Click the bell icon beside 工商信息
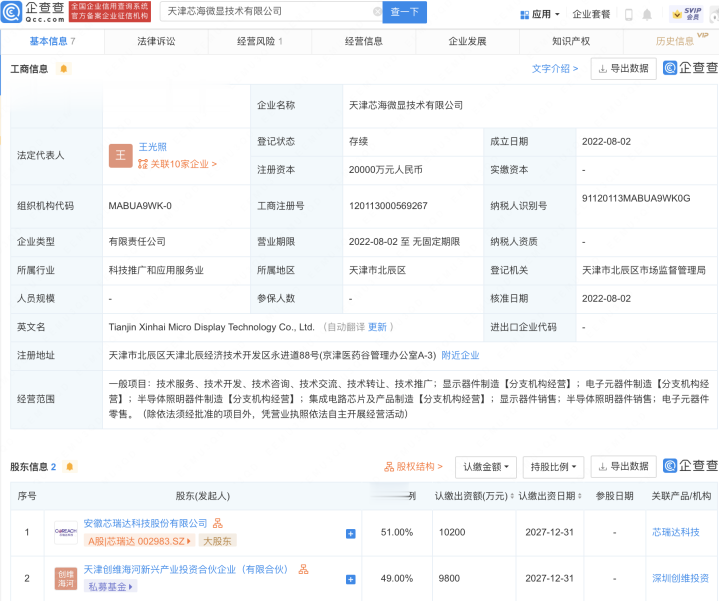Viewport: 719px width, 601px height. (x=64, y=69)
